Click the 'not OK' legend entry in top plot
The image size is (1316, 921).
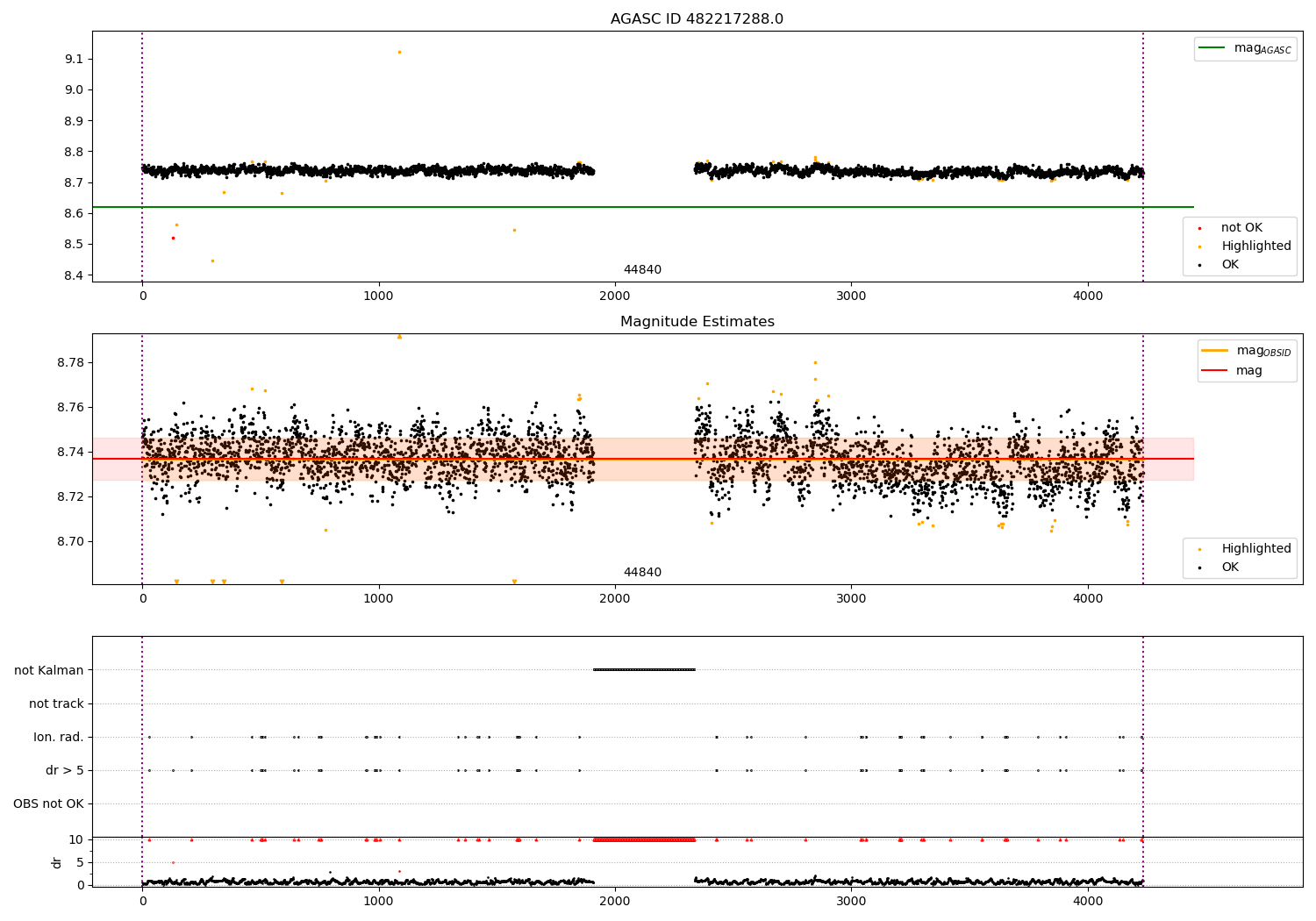tap(1241, 228)
